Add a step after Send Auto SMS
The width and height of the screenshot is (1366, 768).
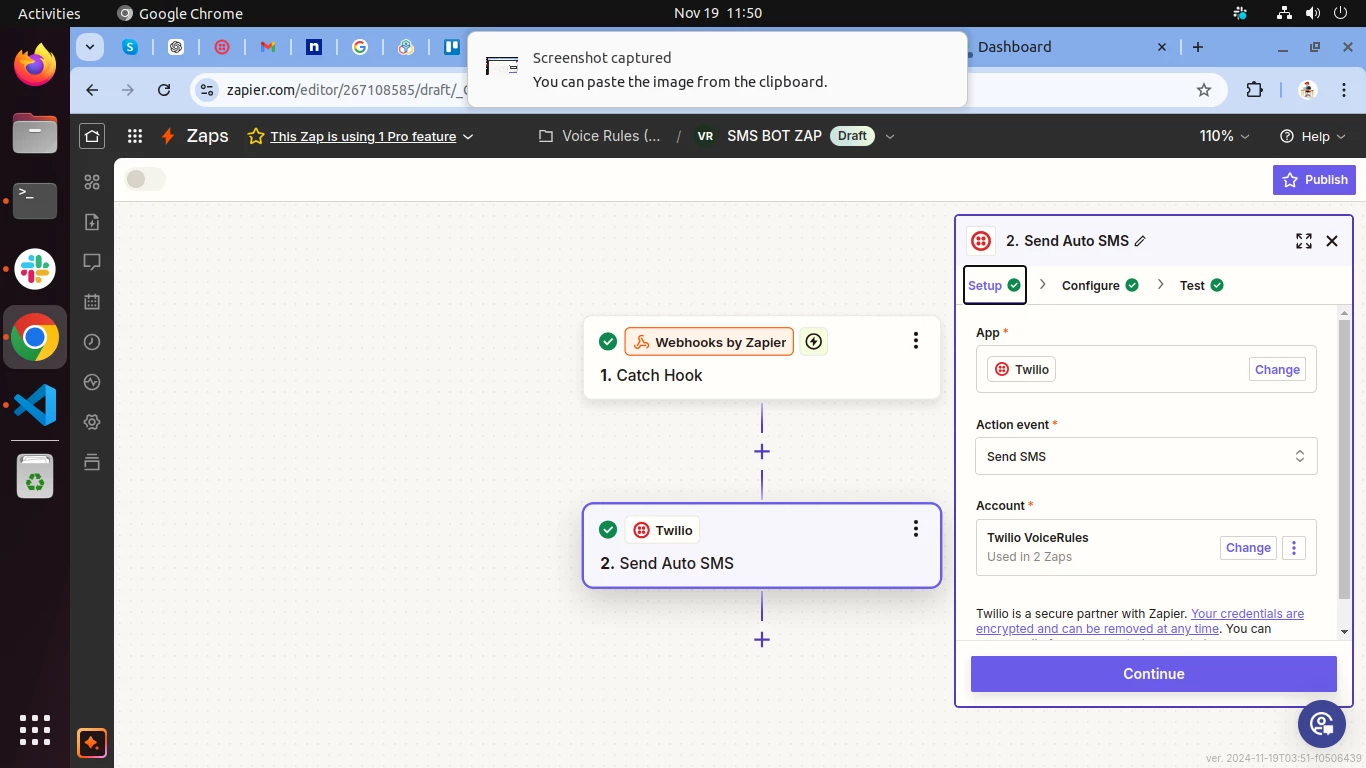[x=762, y=640]
